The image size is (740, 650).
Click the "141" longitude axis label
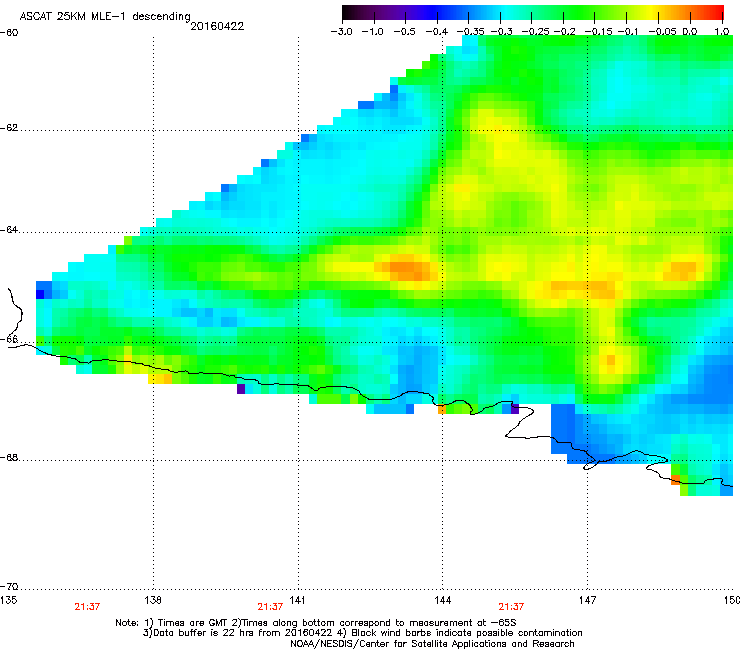(297, 600)
